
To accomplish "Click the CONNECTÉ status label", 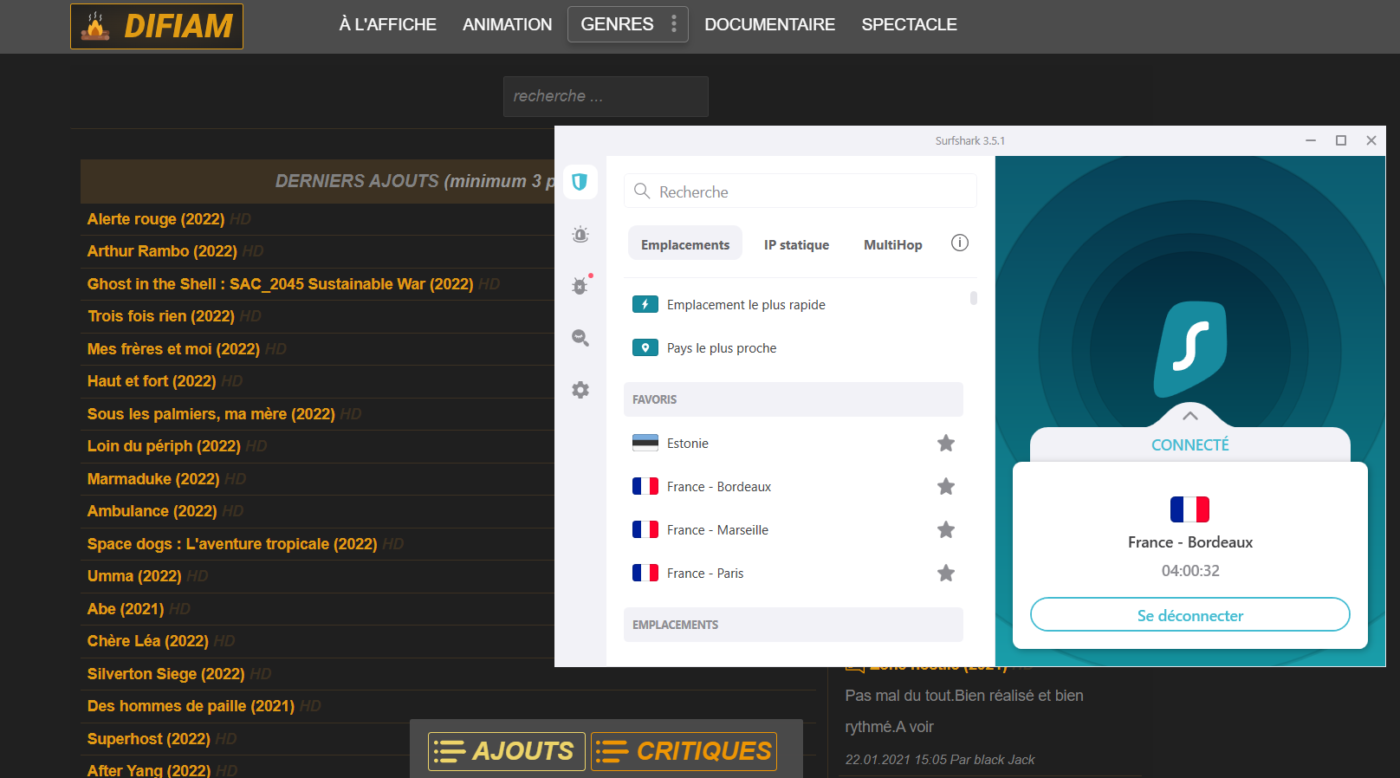I will pos(1190,445).
